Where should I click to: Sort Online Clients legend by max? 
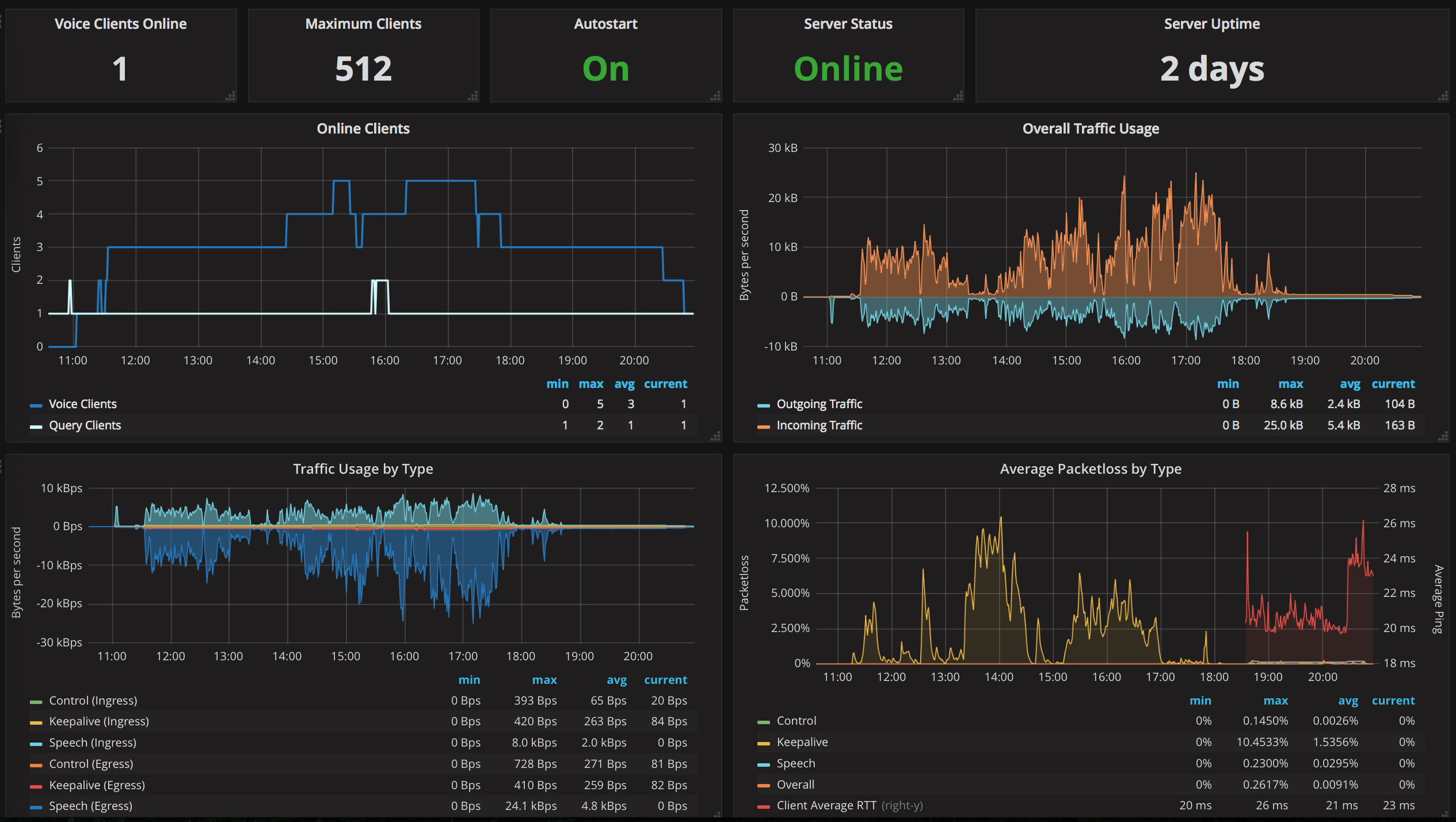coord(590,384)
